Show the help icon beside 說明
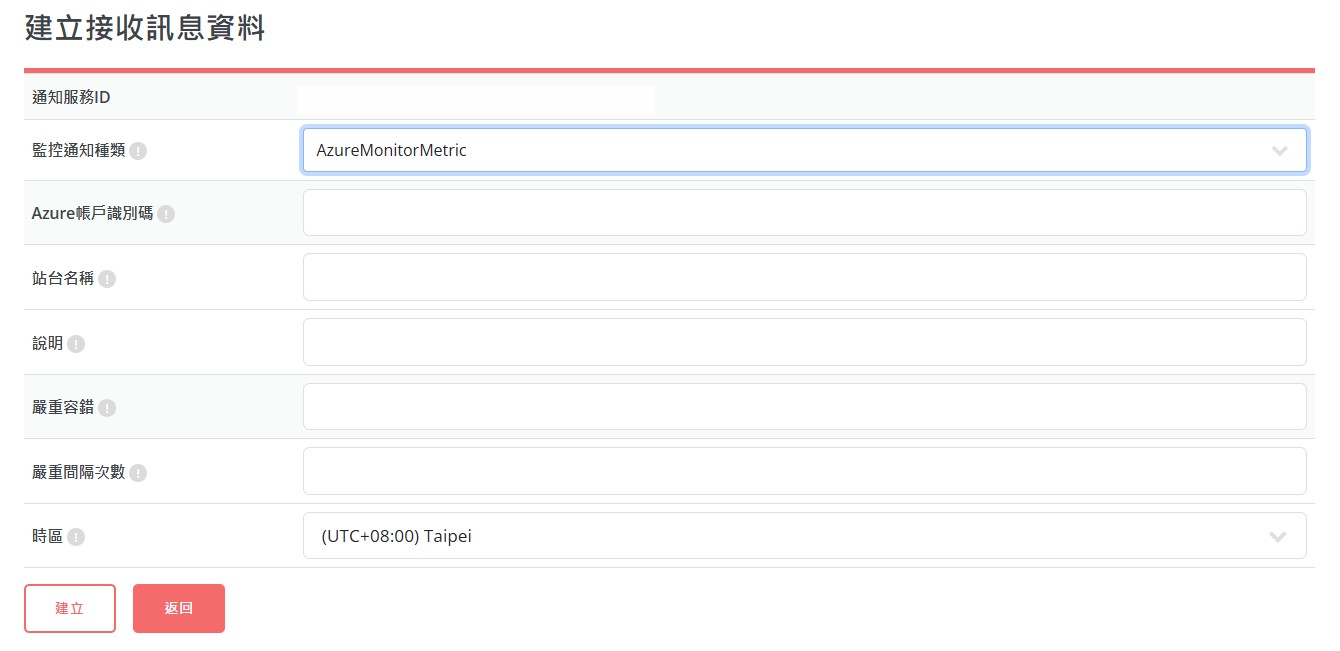 pyautogui.click(x=76, y=344)
